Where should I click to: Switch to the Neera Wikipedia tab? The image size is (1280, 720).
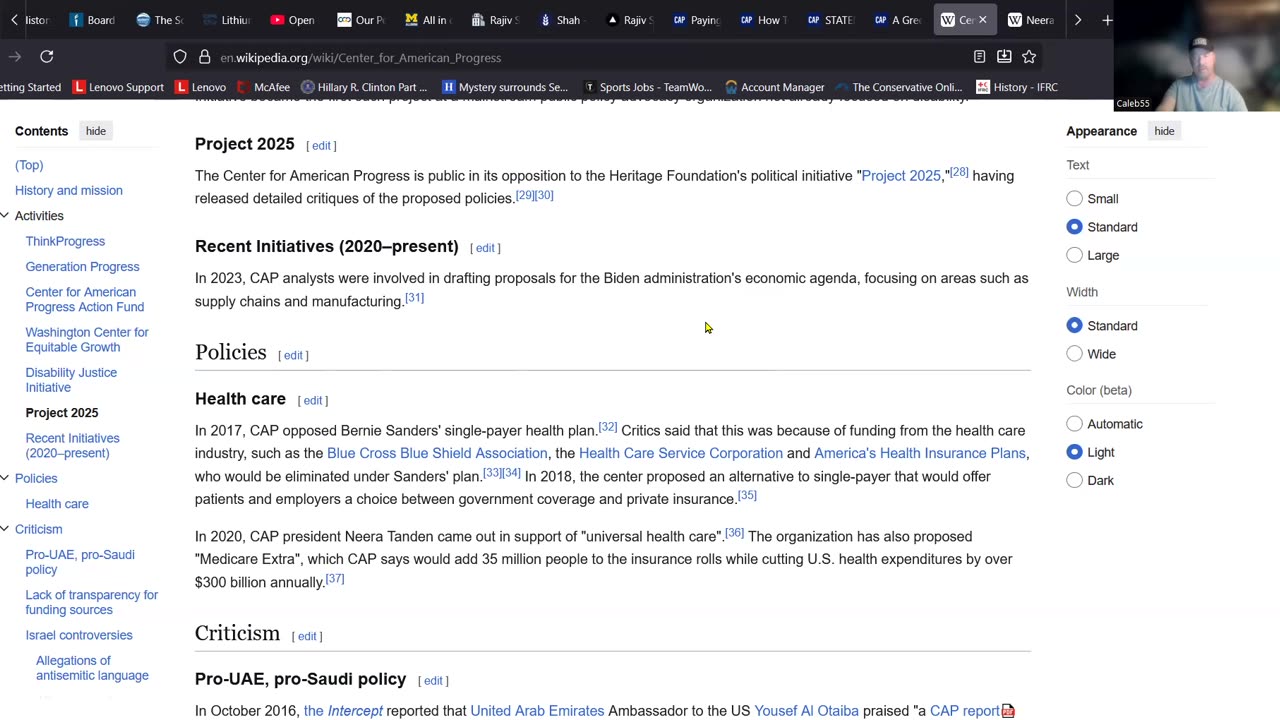[1031, 20]
